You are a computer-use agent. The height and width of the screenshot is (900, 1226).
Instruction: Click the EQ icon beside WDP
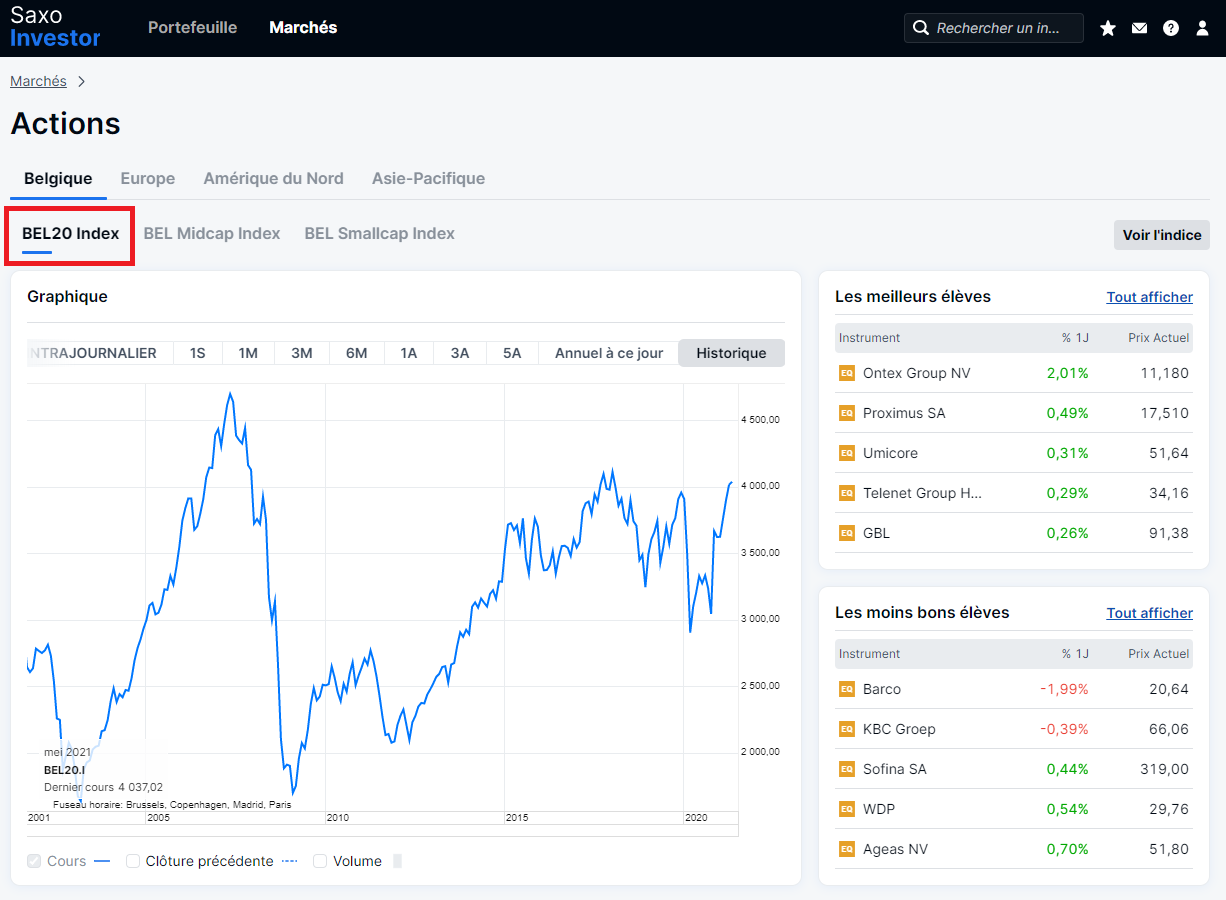tap(847, 809)
